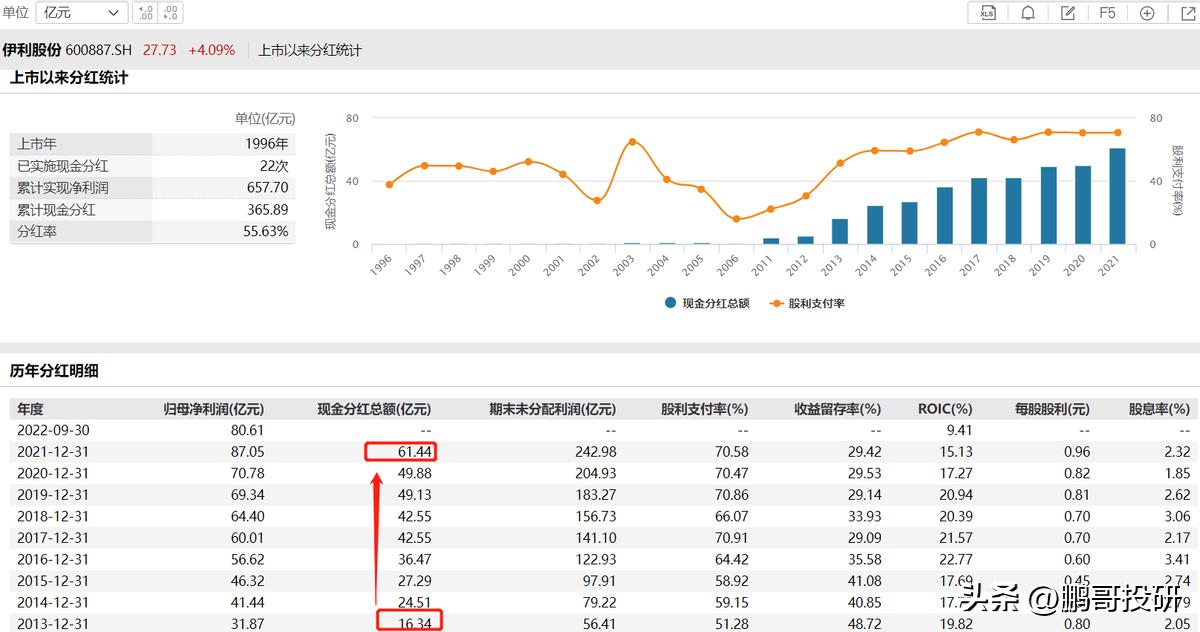
Task: Export data using the XLS icon
Action: [987, 13]
